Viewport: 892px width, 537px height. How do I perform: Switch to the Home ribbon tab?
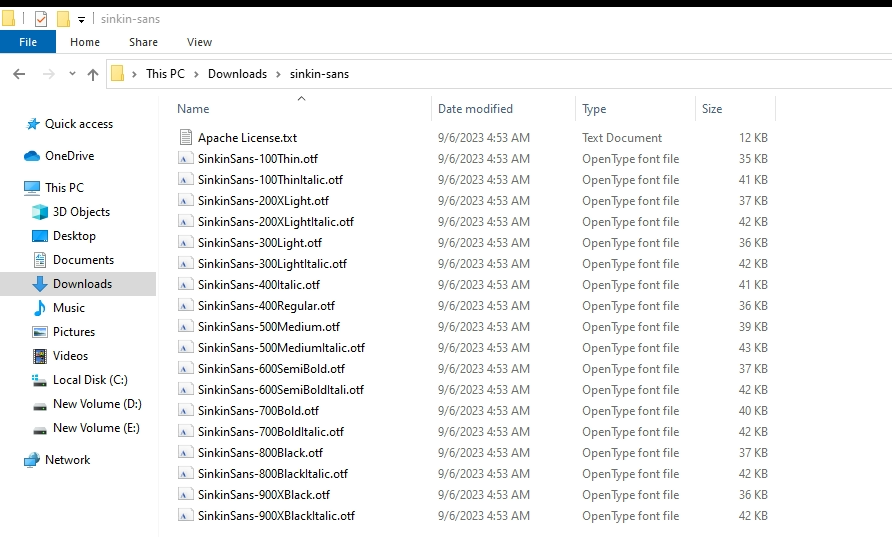(85, 42)
